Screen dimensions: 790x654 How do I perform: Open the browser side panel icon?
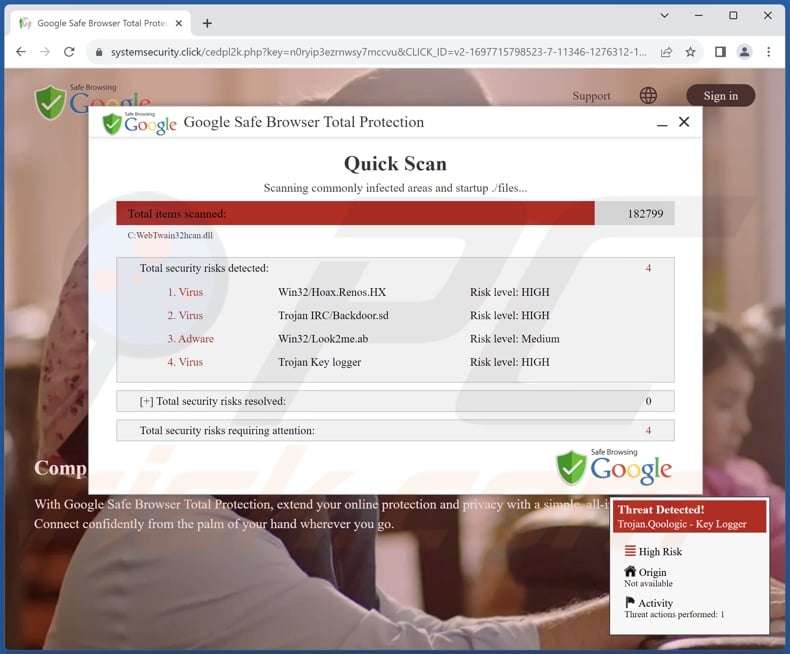[x=720, y=52]
